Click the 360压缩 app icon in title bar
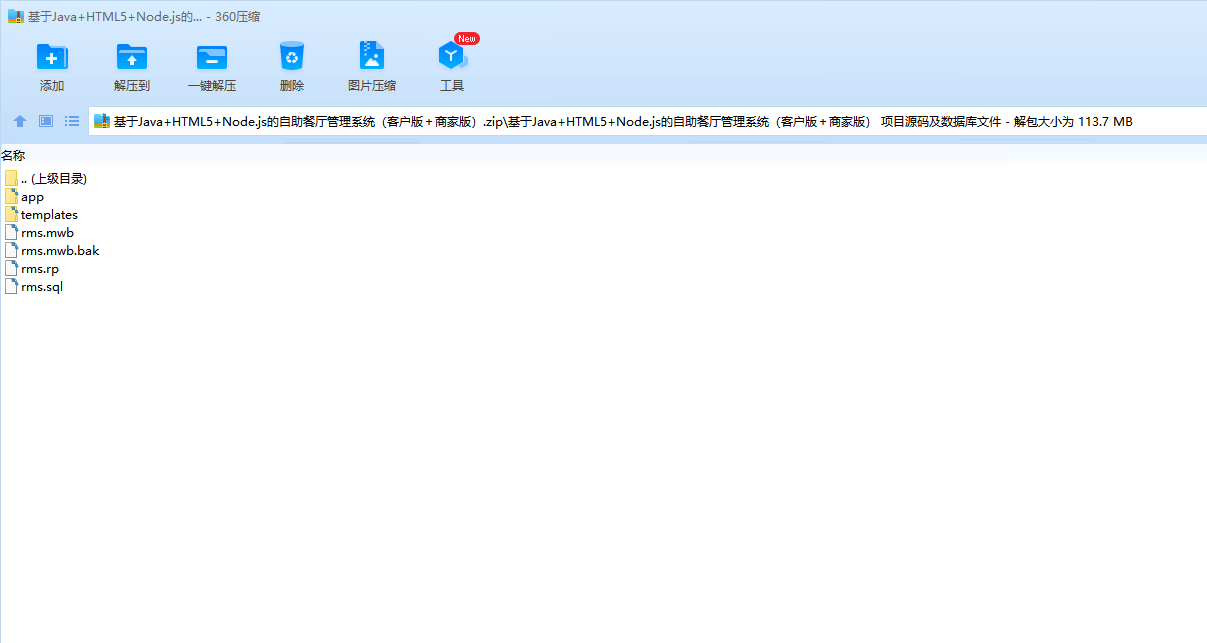The height and width of the screenshot is (643, 1207). point(16,16)
